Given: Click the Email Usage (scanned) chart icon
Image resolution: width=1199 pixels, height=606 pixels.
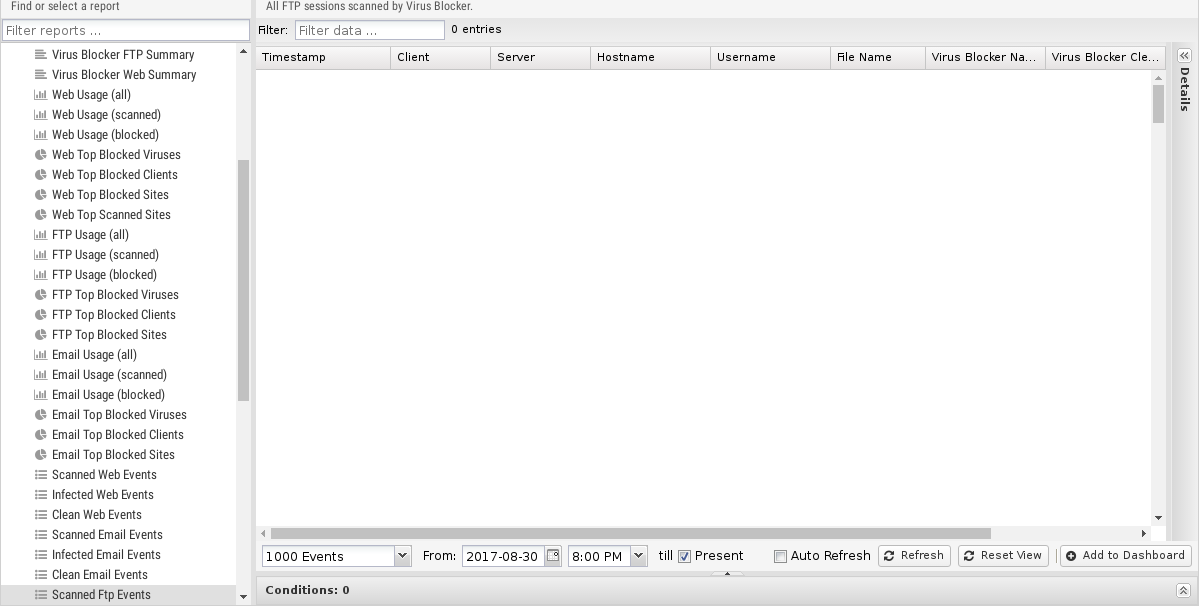Looking at the screenshot, I should [41, 374].
